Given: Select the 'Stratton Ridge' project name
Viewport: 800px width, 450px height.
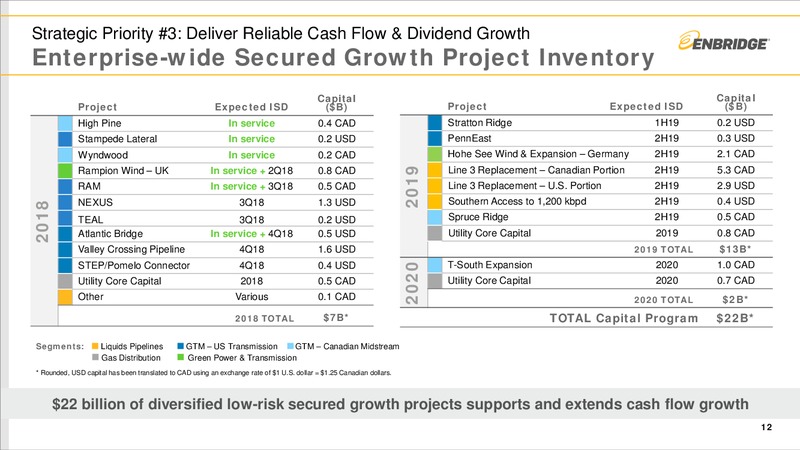Looking at the screenshot, I should coord(480,123).
